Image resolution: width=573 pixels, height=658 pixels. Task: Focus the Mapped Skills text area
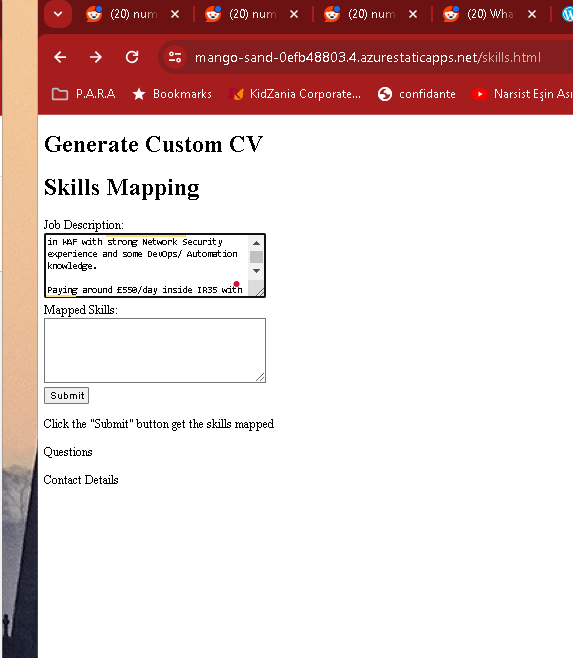click(x=155, y=350)
